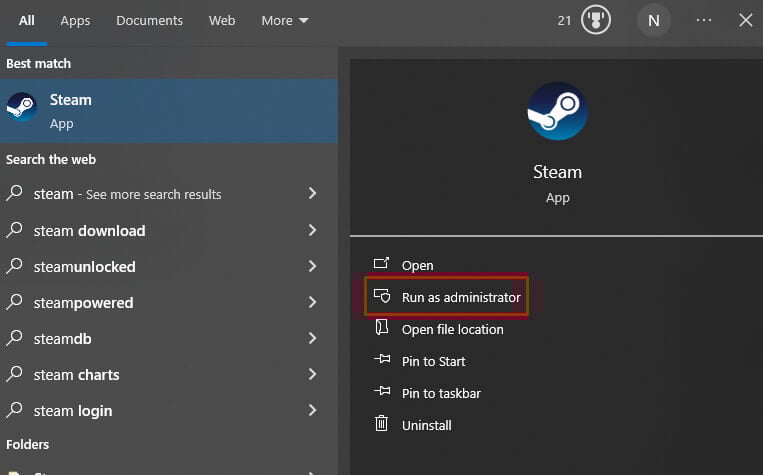Switch to the All tab
Image resolution: width=763 pixels, height=475 pixels.
(26, 20)
